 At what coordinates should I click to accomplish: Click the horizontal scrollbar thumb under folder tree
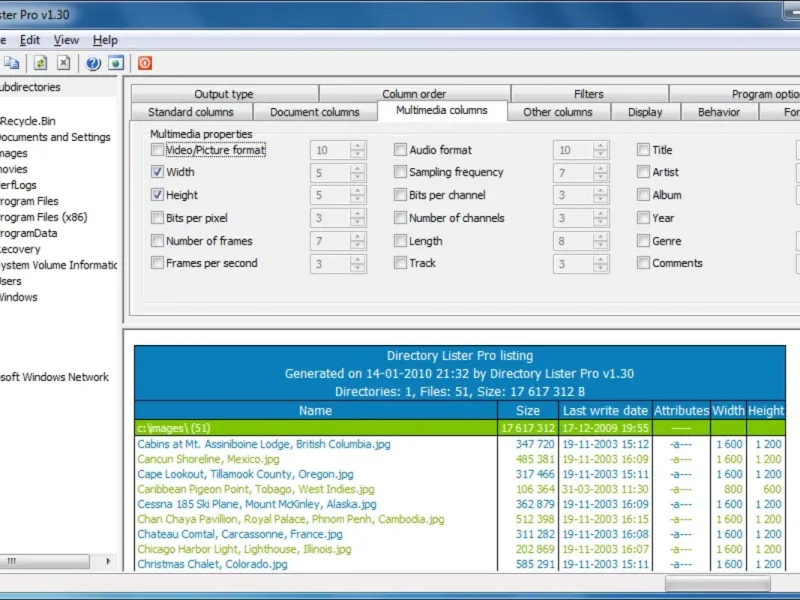pos(44,561)
